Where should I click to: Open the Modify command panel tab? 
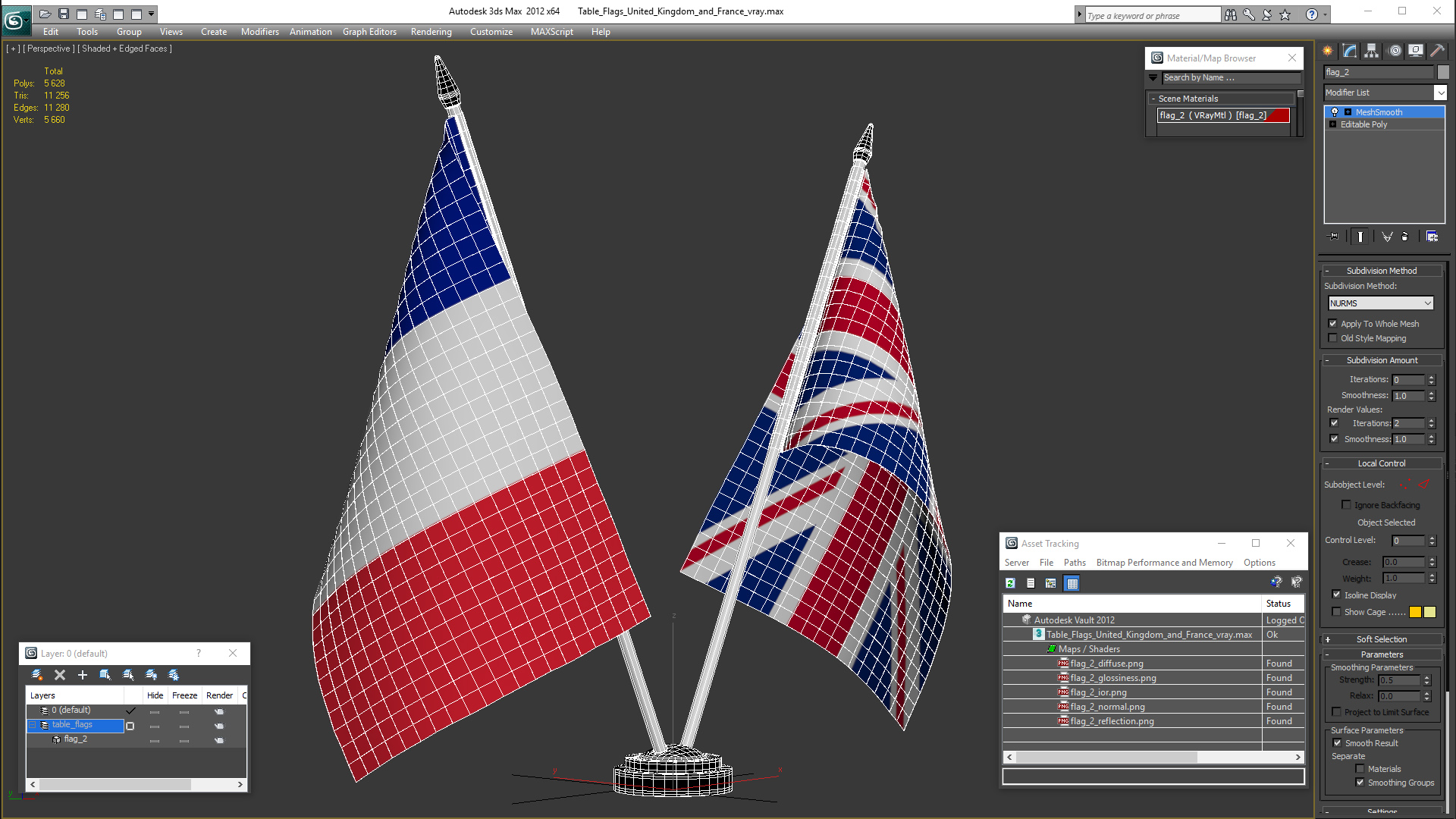[1350, 51]
